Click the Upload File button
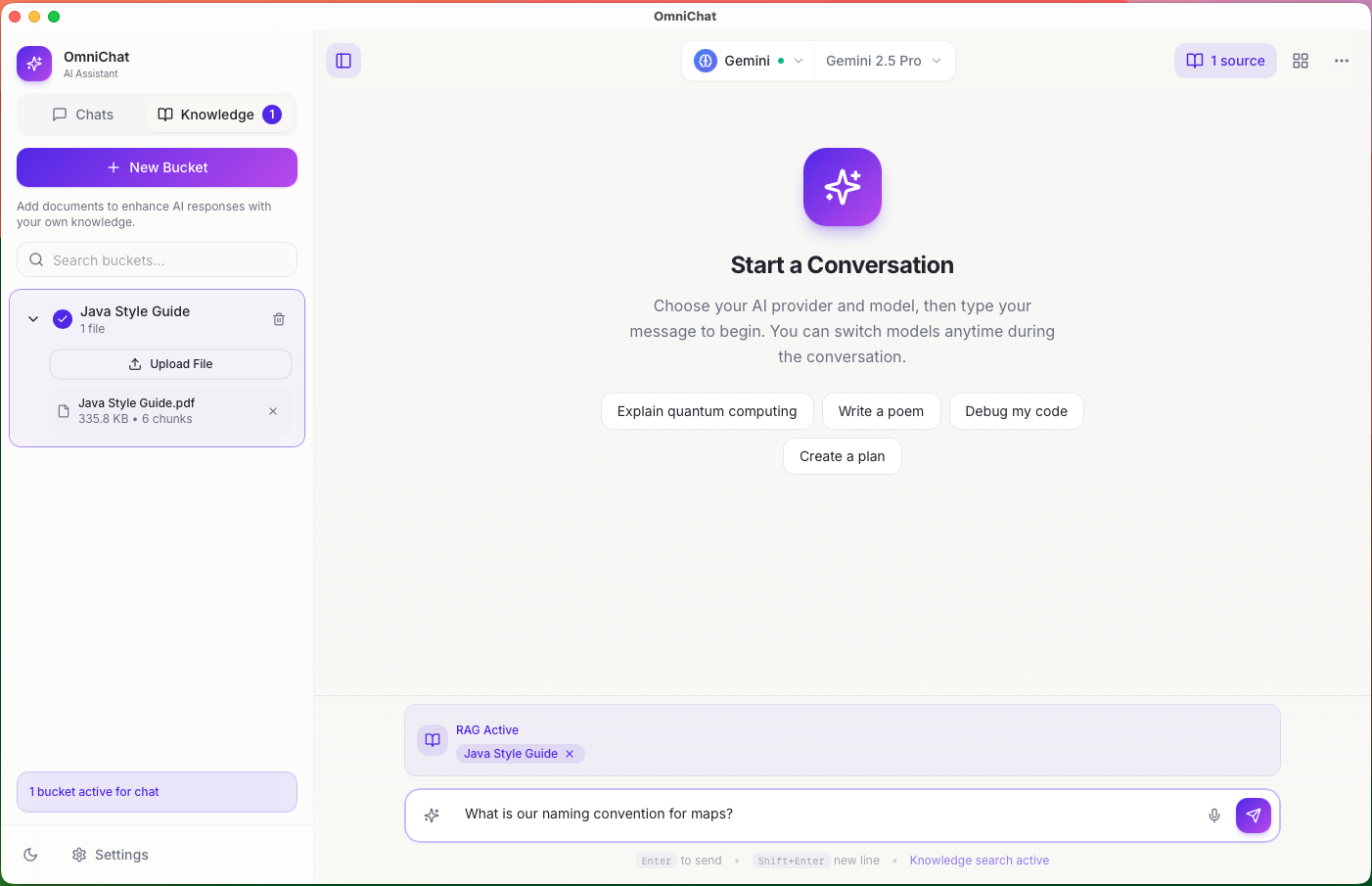1372x886 pixels. [171, 364]
